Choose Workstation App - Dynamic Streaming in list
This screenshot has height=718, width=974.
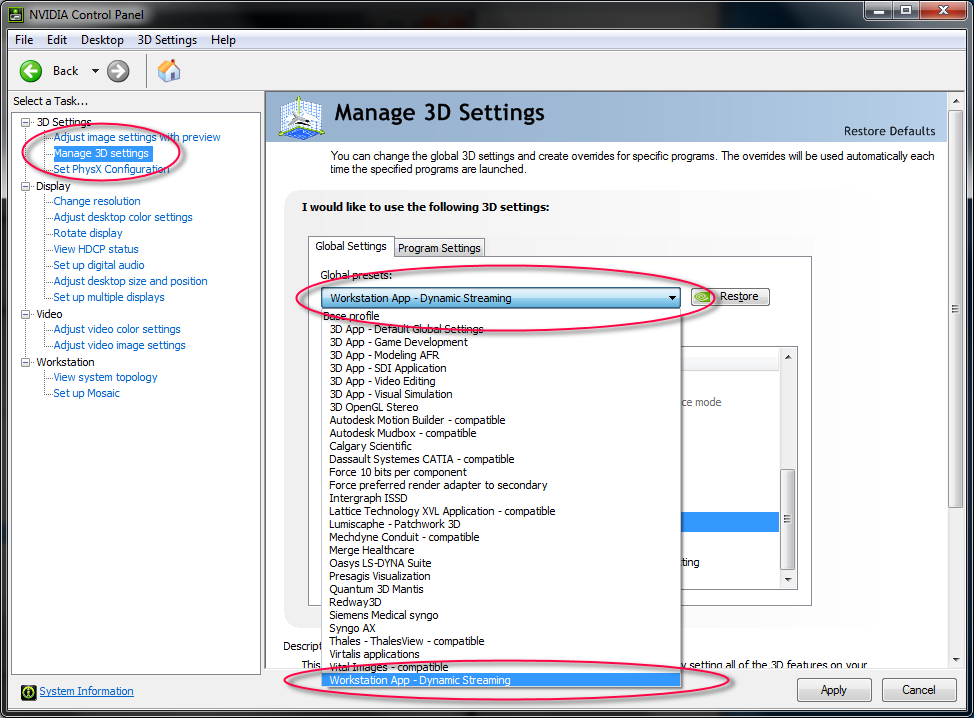[501, 681]
